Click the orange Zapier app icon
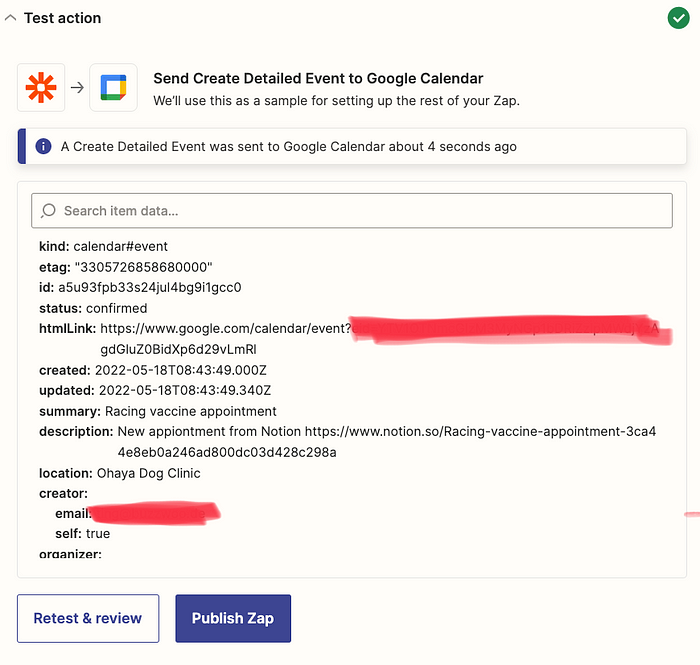 tap(41, 87)
